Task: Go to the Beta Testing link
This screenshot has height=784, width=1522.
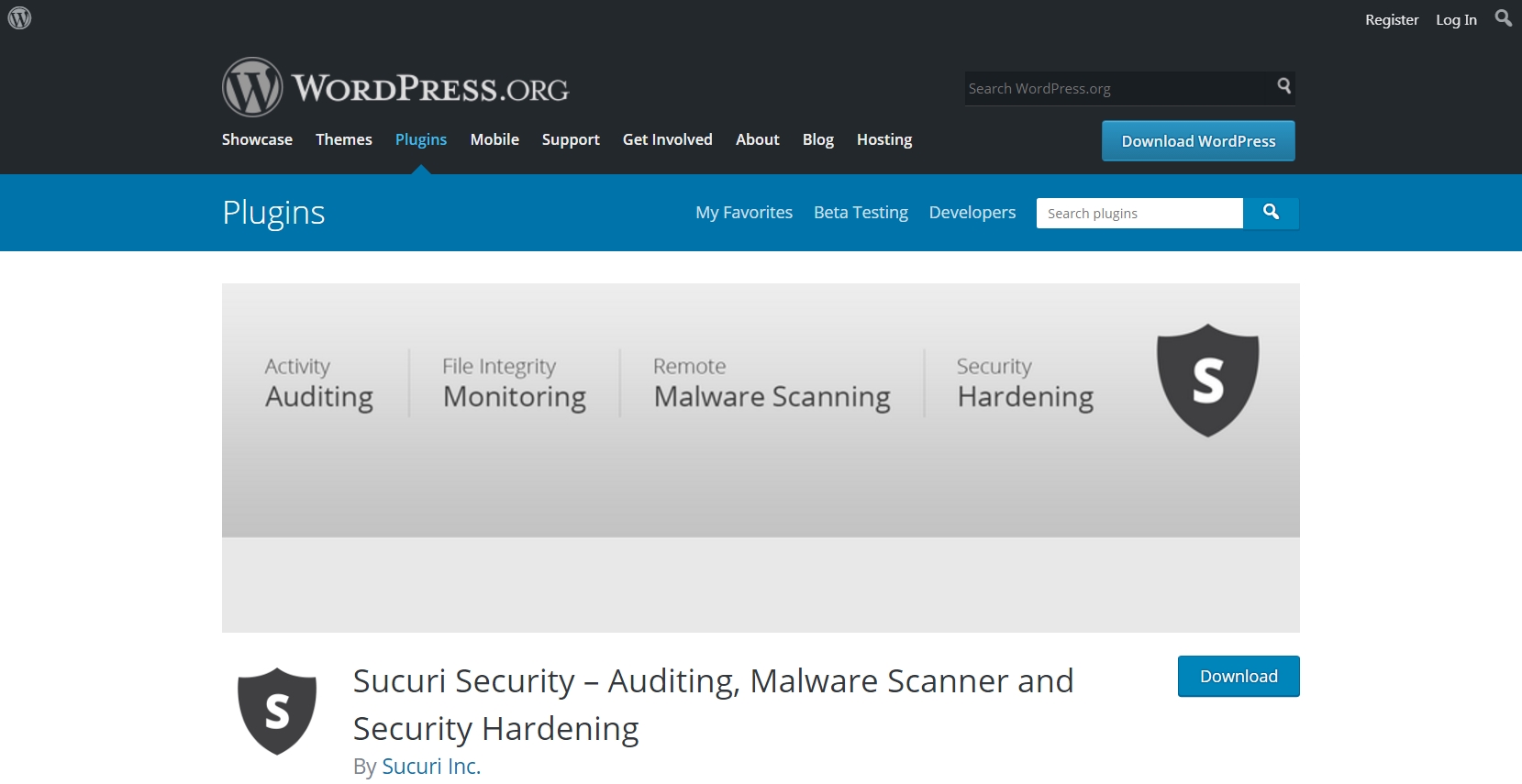Action: point(861,213)
